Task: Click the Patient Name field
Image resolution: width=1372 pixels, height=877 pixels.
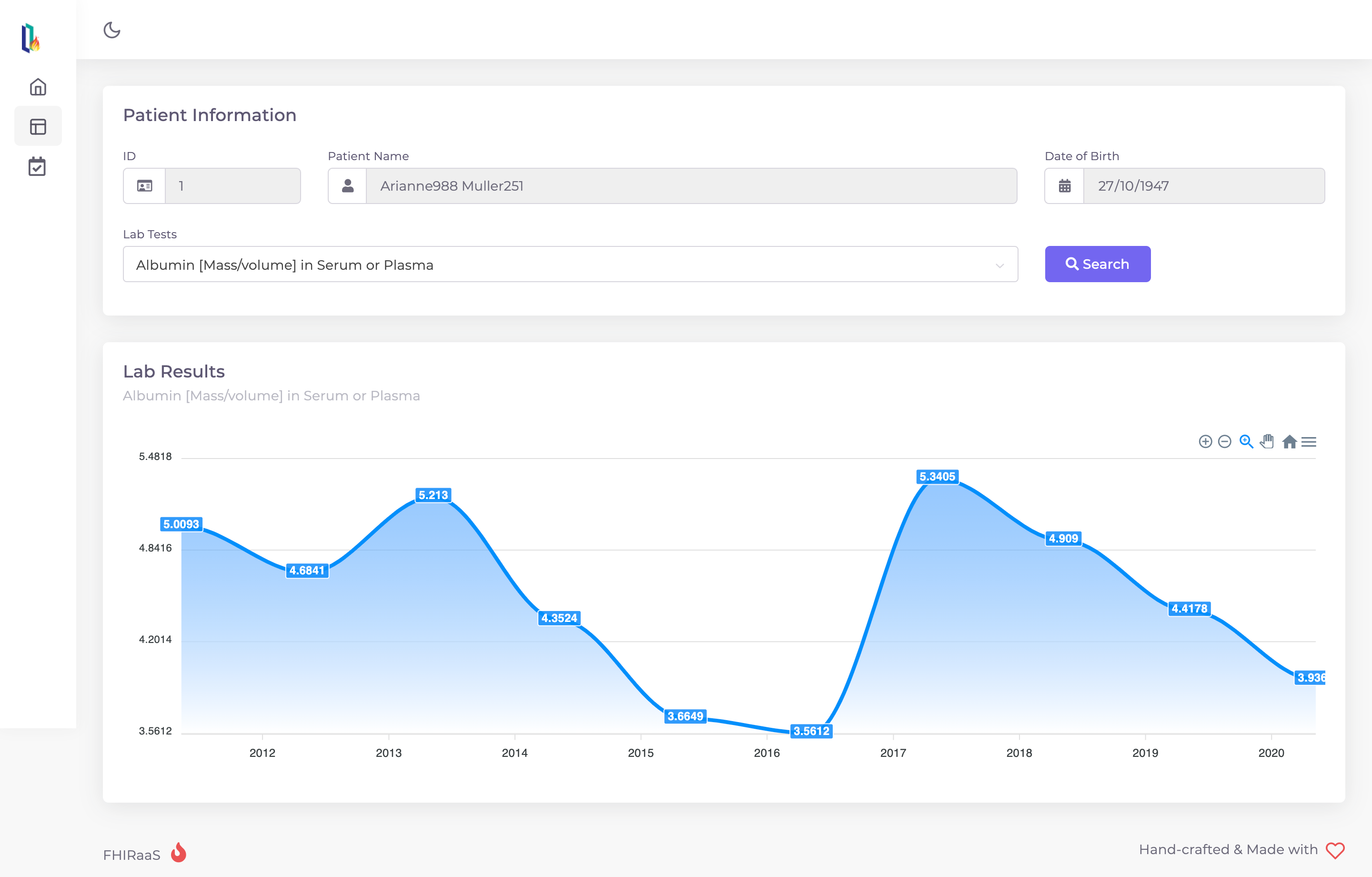Action: pyautogui.click(x=691, y=186)
